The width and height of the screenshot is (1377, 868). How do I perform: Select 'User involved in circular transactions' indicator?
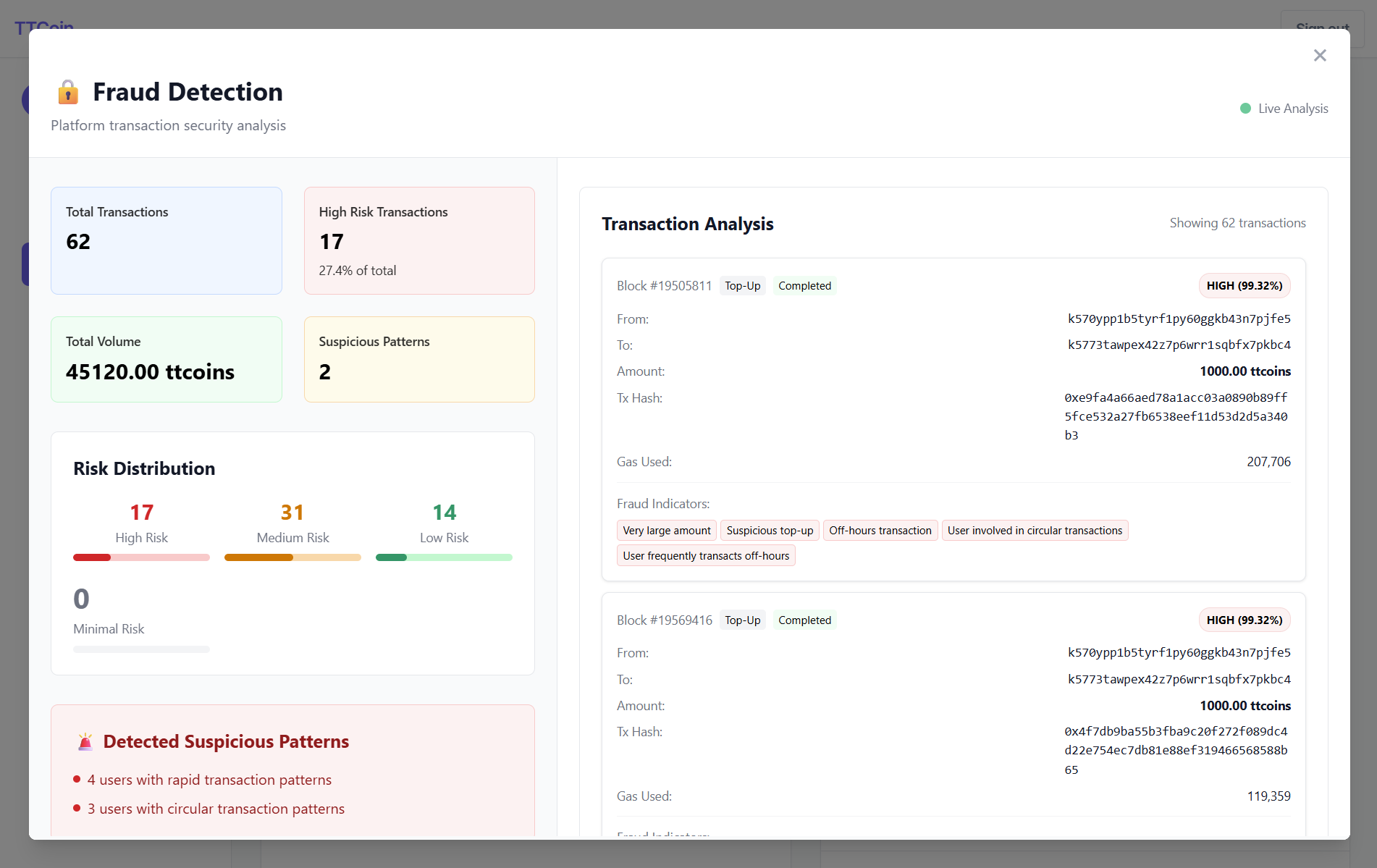pyautogui.click(x=1035, y=531)
